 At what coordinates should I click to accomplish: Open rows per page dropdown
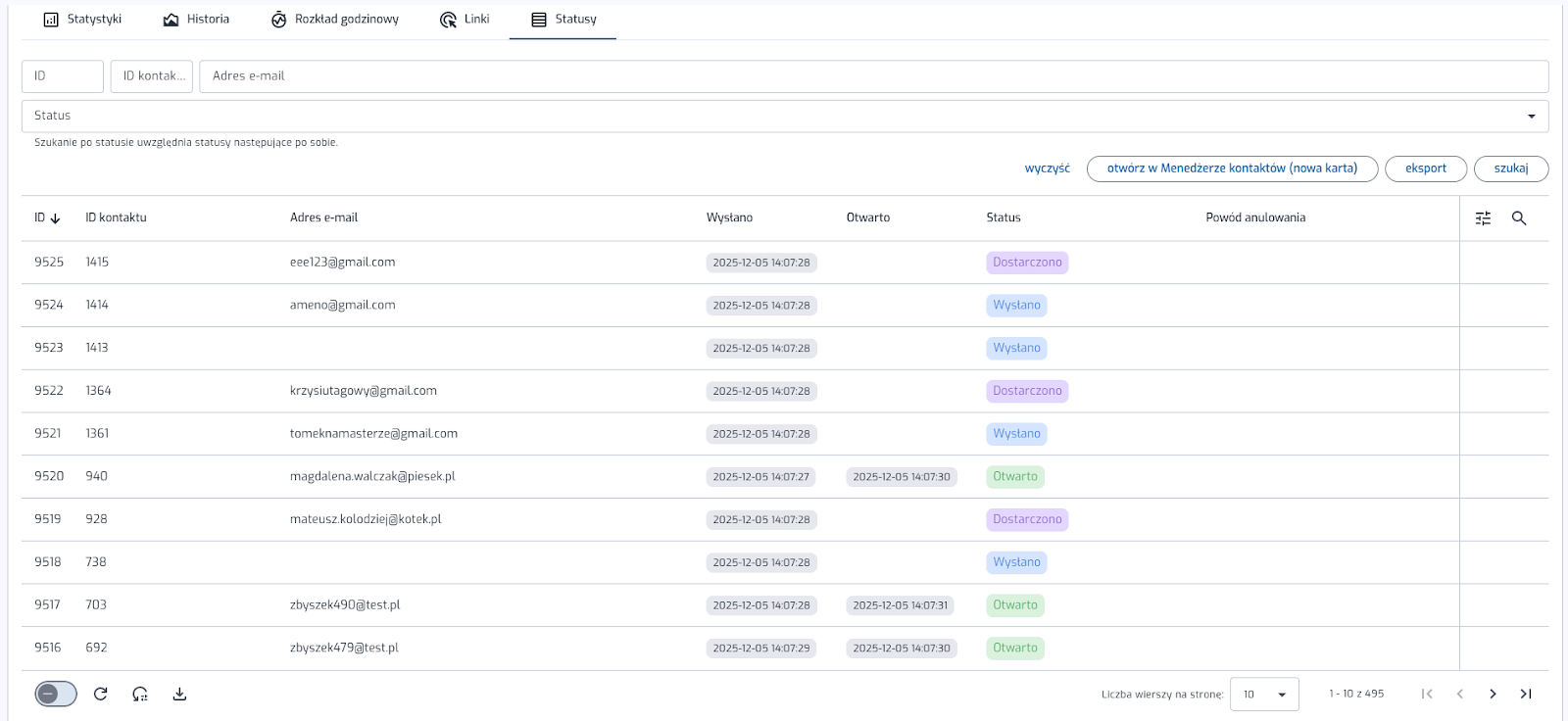pos(1263,694)
